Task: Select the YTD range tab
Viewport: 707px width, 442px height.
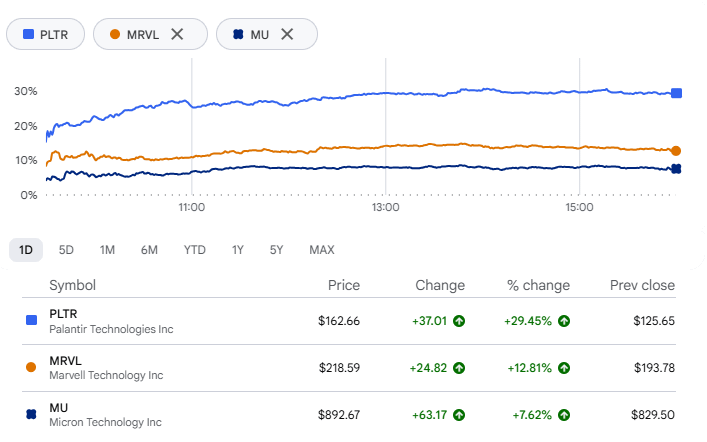Action: tap(195, 250)
